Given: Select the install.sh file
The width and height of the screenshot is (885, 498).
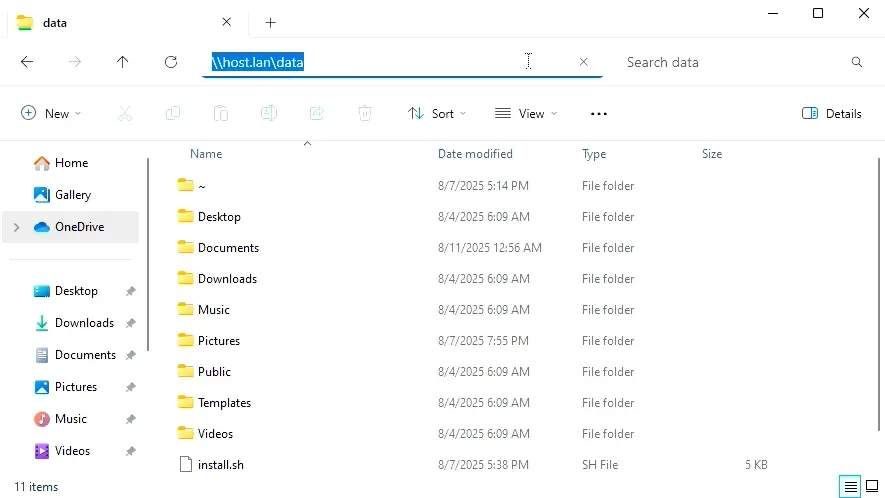Looking at the screenshot, I should [220, 465].
